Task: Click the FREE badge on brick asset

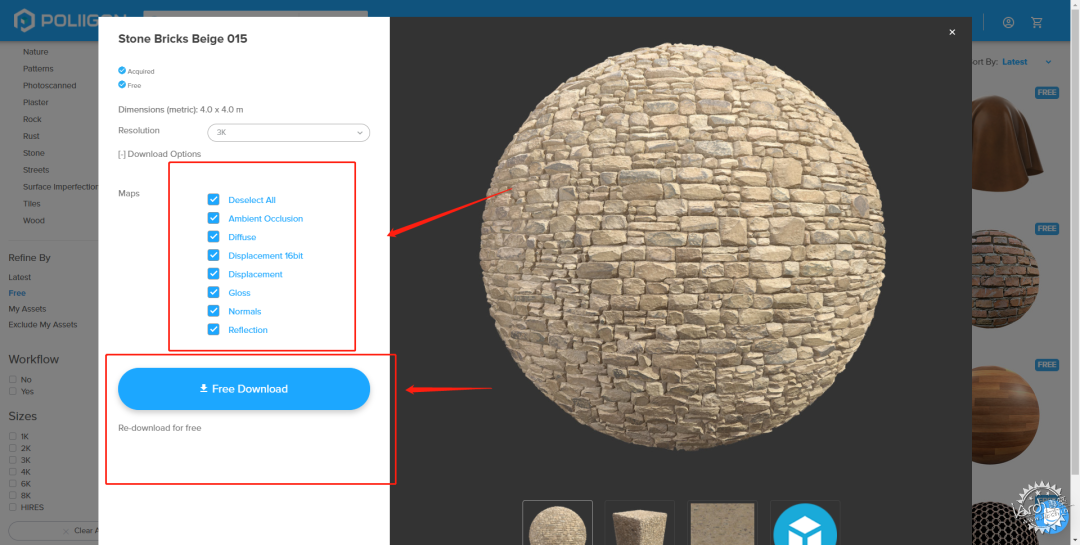Action: pyautogui.click(x=1046, y=228)
